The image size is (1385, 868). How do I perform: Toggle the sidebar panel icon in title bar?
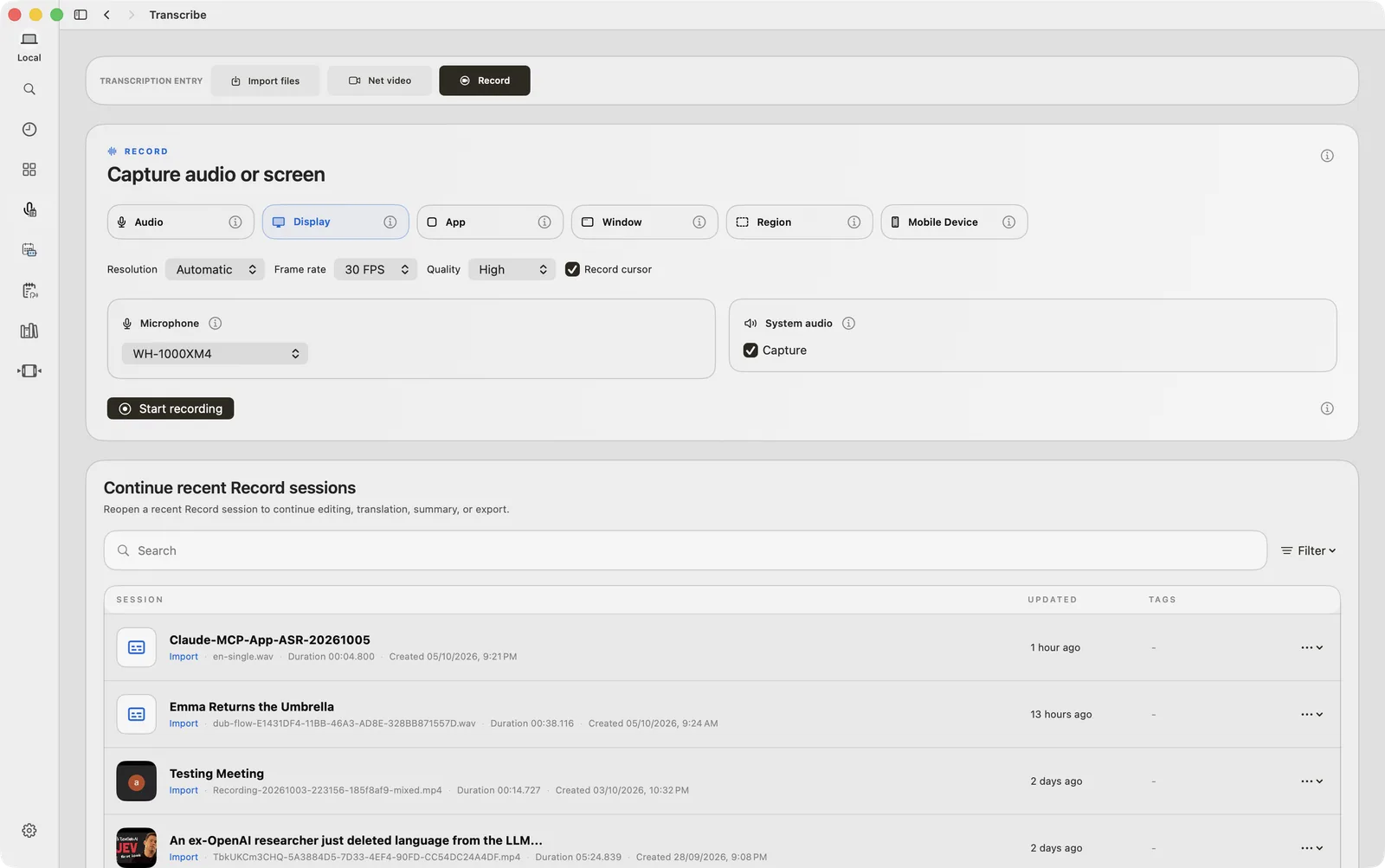point(81,15)
